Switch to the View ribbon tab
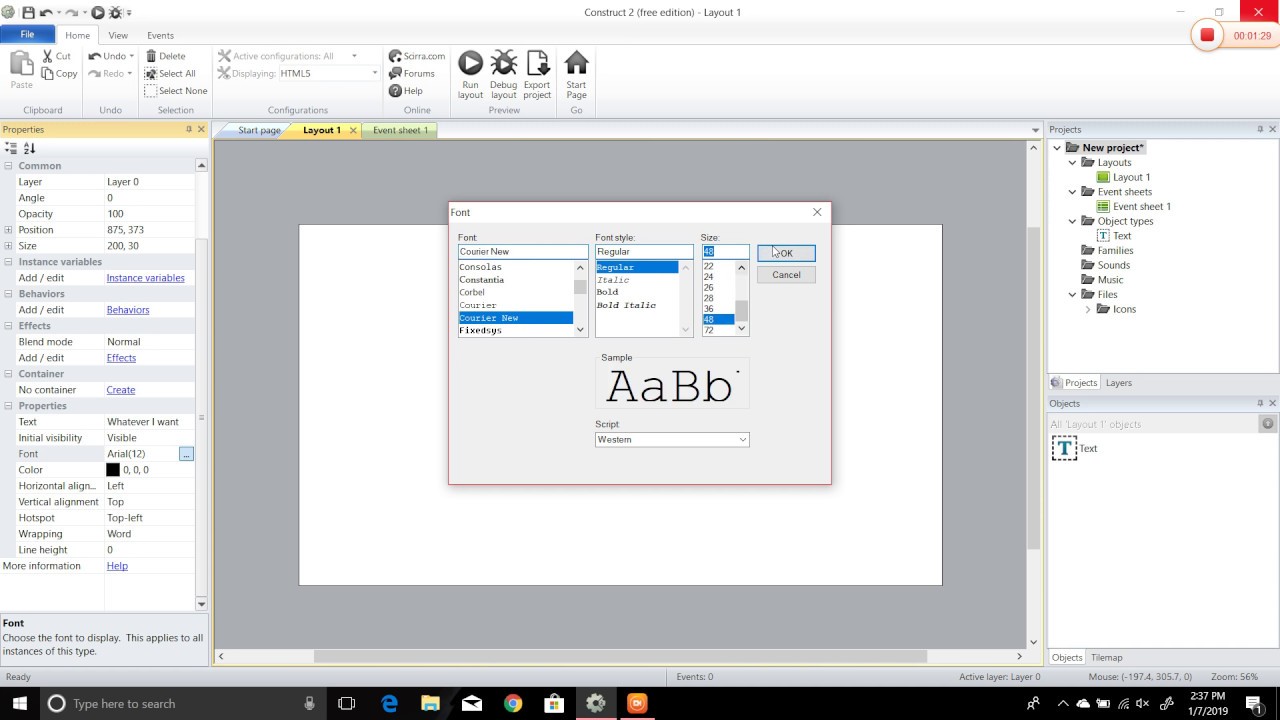This screenshot has width=1280, height=720. point(118,35)
